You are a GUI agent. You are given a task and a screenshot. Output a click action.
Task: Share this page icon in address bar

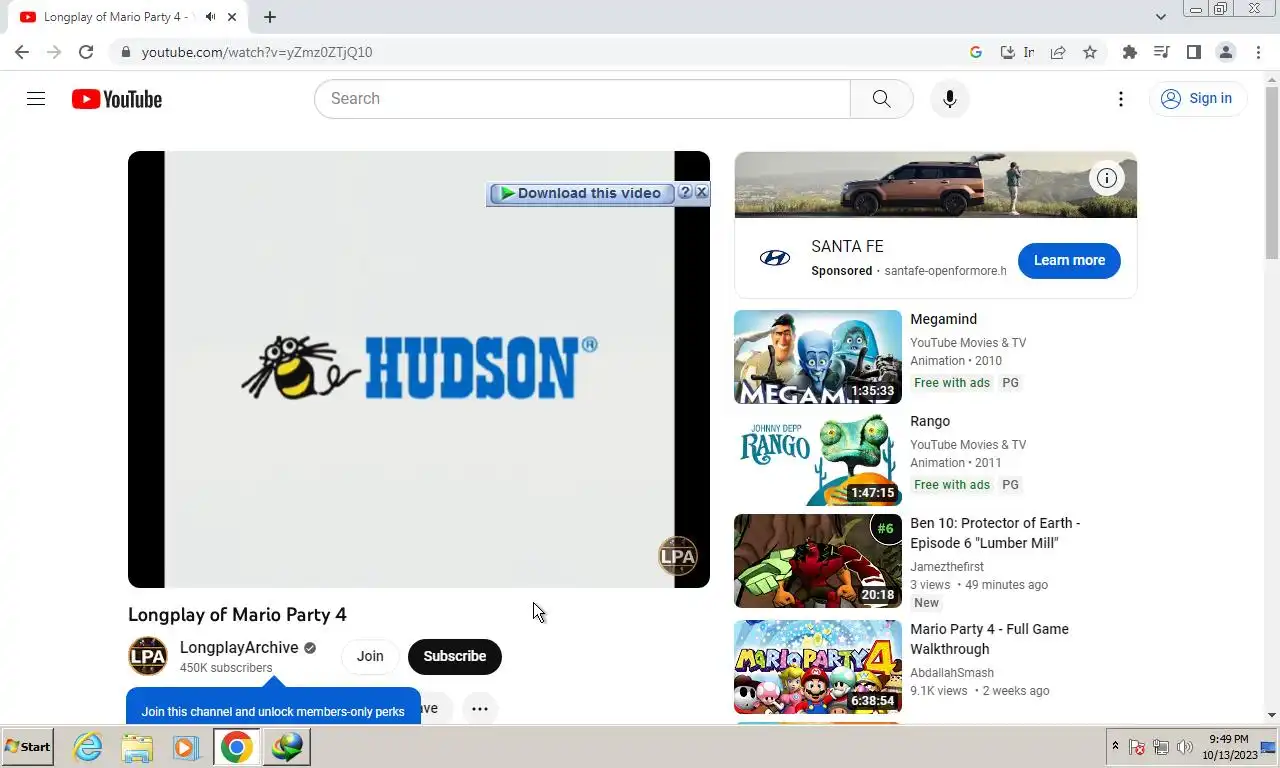point(1058,52)
